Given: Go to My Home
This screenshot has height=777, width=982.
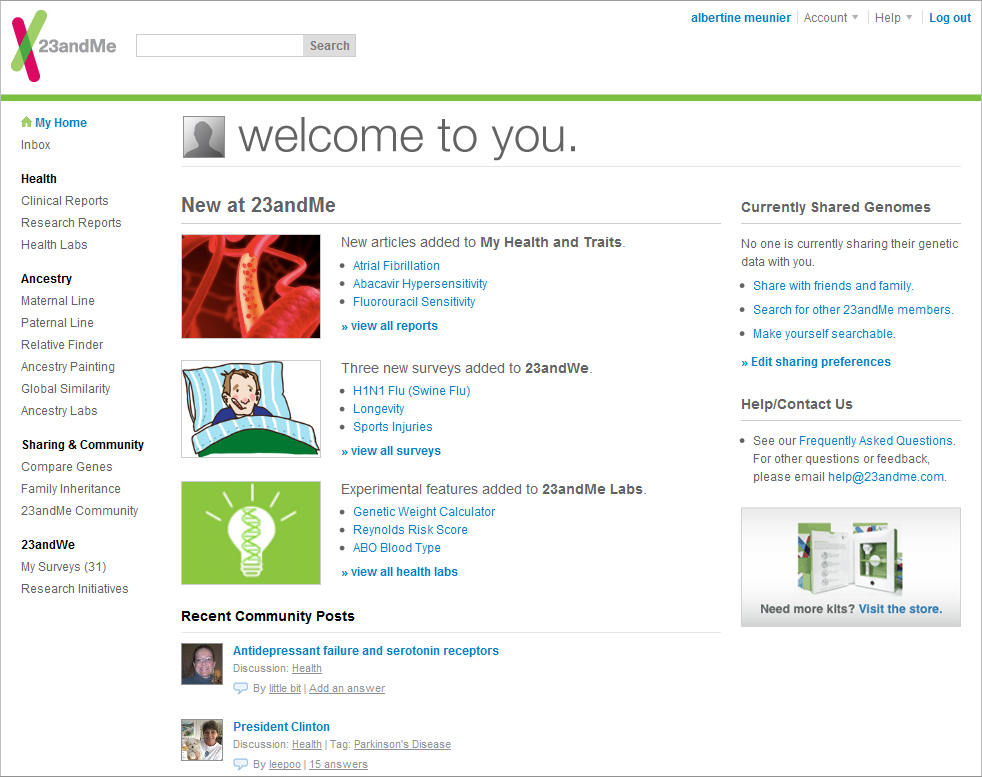Looking at the screenshot, I should coord(61,123).
